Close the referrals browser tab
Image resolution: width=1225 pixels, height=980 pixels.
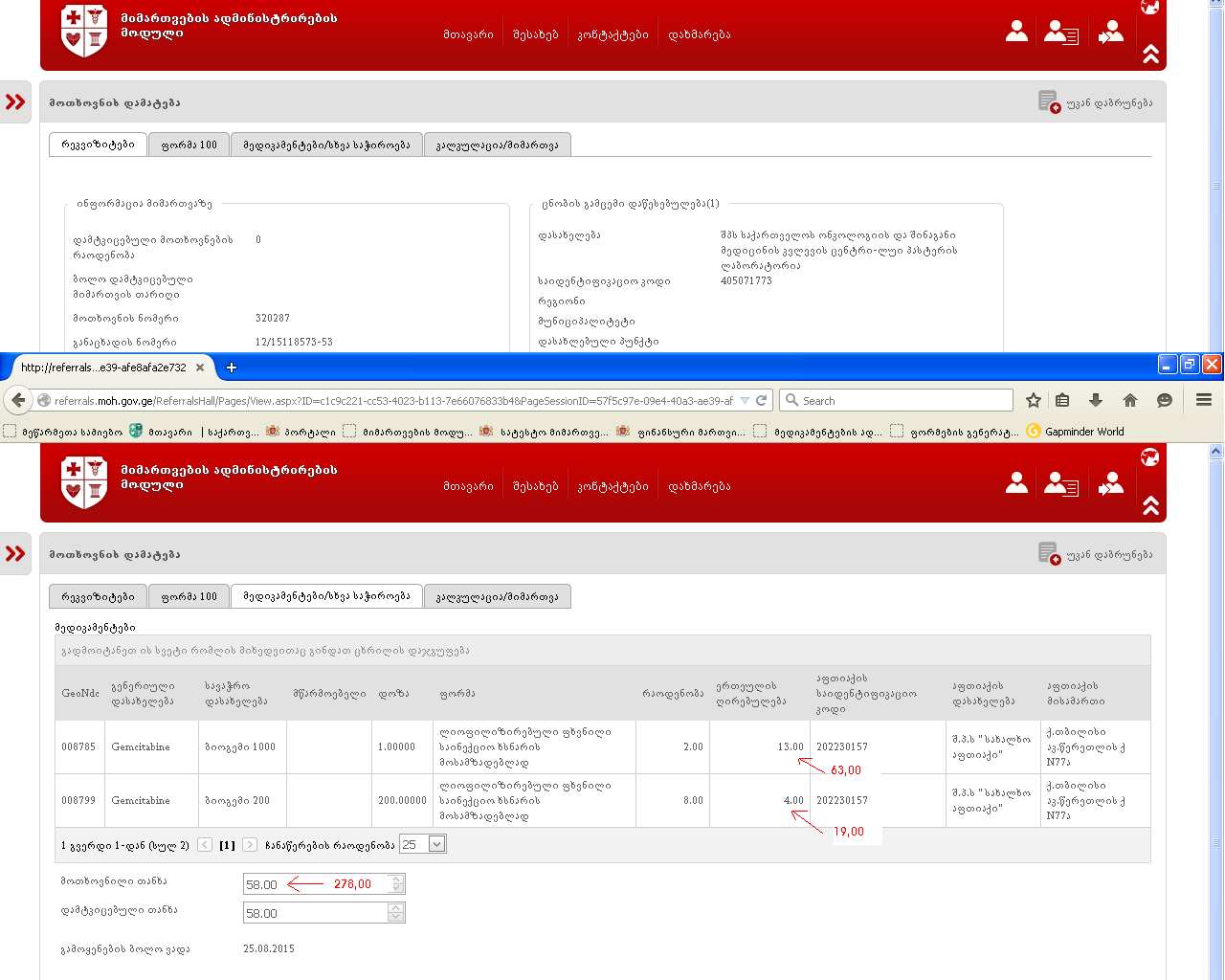200,367
